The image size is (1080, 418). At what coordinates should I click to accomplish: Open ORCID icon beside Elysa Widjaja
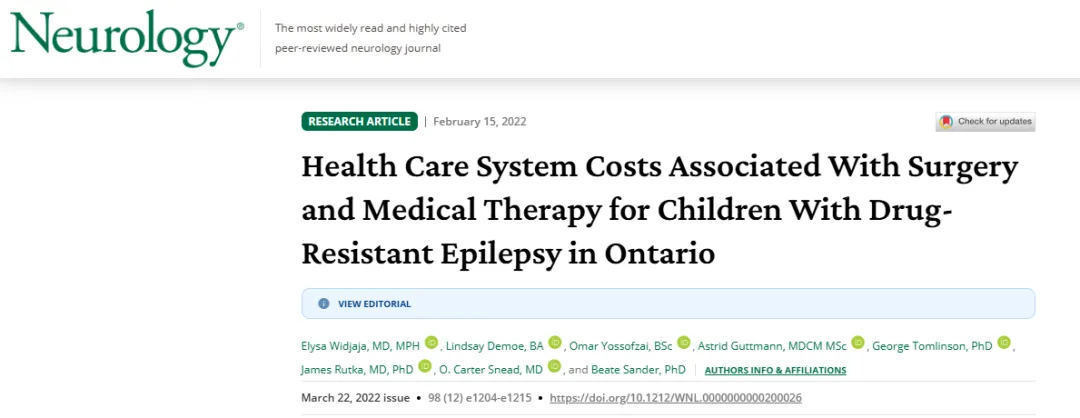coord(431,343)
